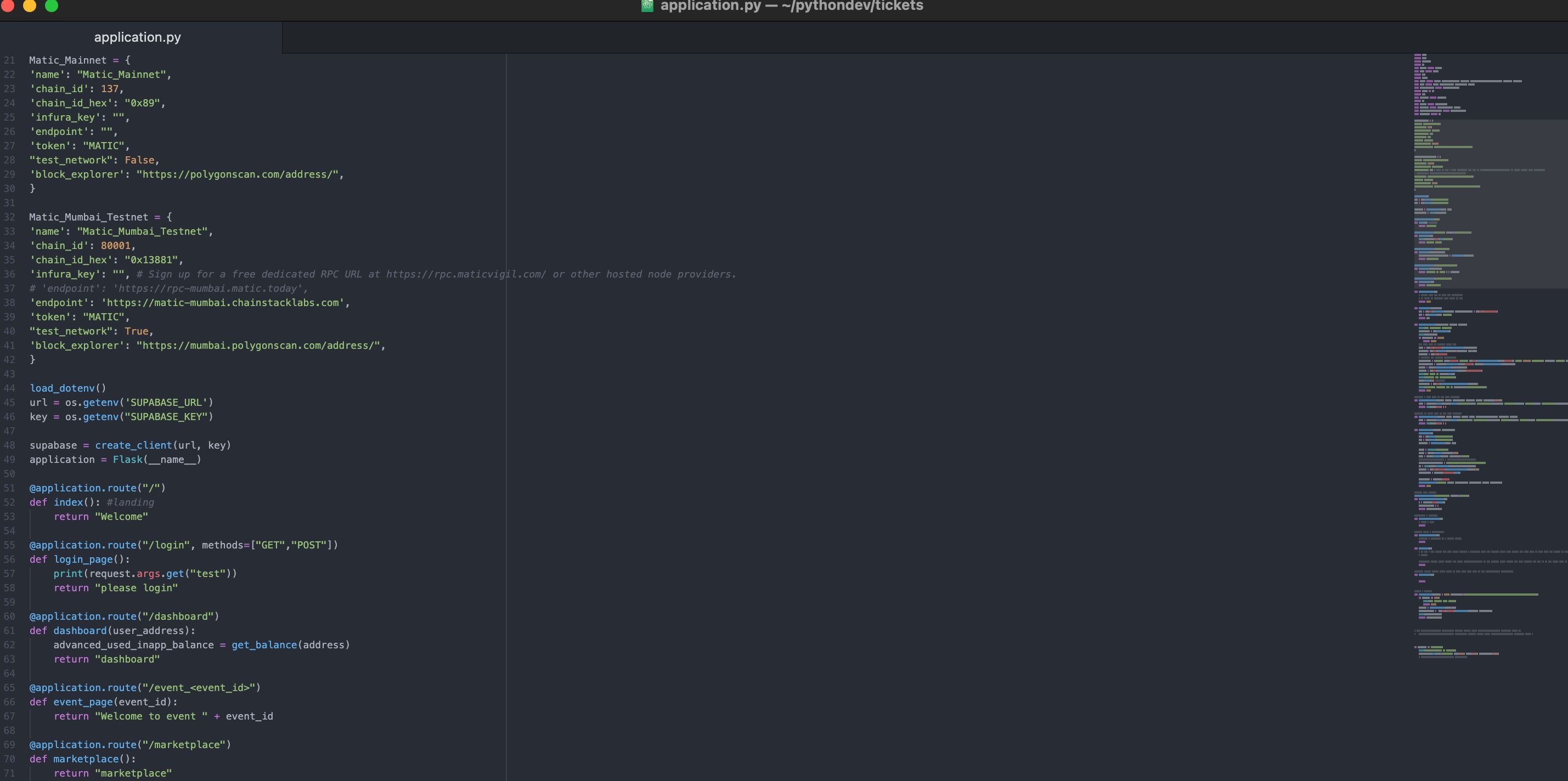Click on 'Matic_Mainnet = {' declaration
1568x781 pixels.
click(x=80, y=60)
